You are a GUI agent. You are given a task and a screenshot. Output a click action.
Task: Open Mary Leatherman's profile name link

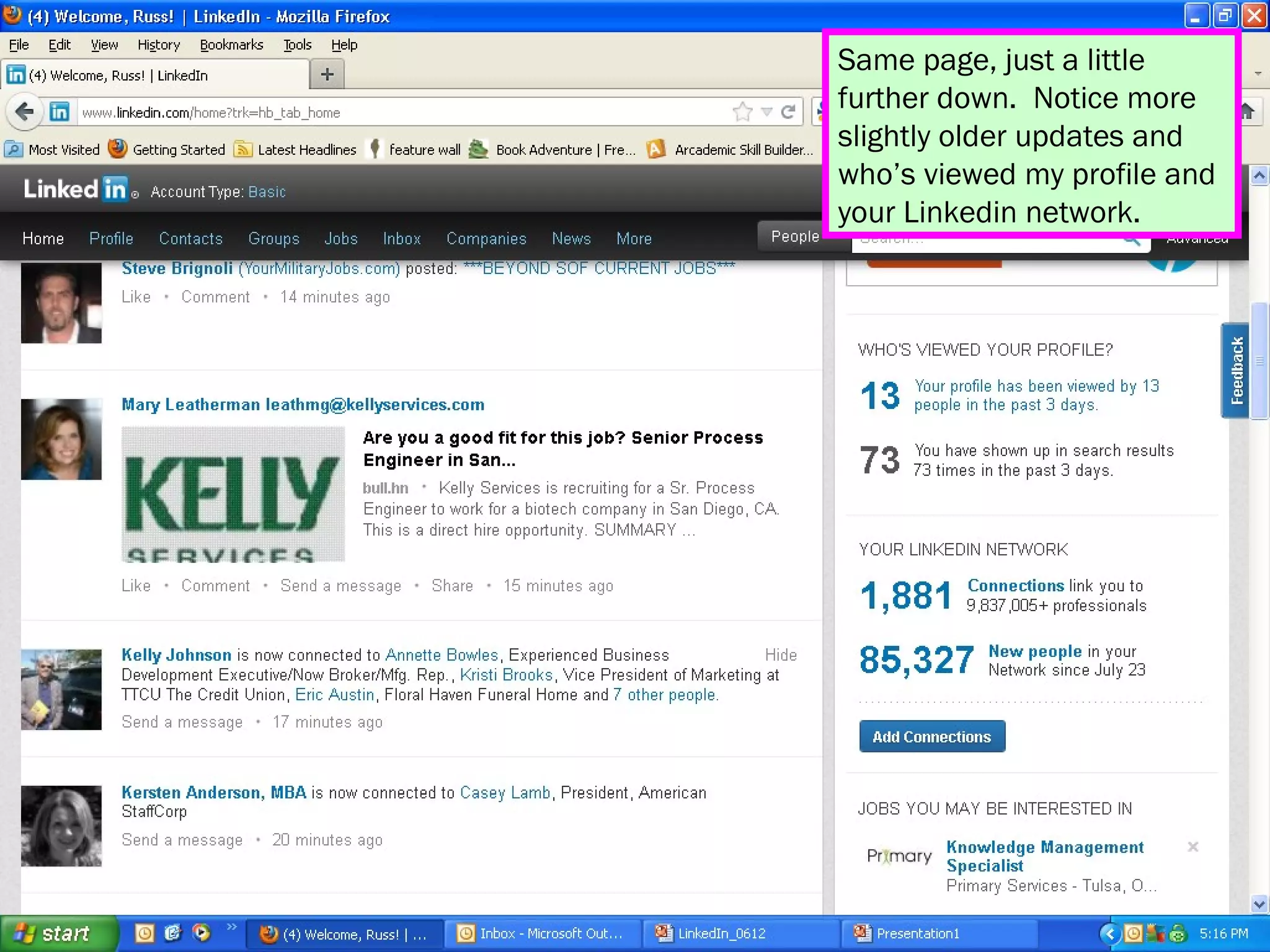point(303,405)
